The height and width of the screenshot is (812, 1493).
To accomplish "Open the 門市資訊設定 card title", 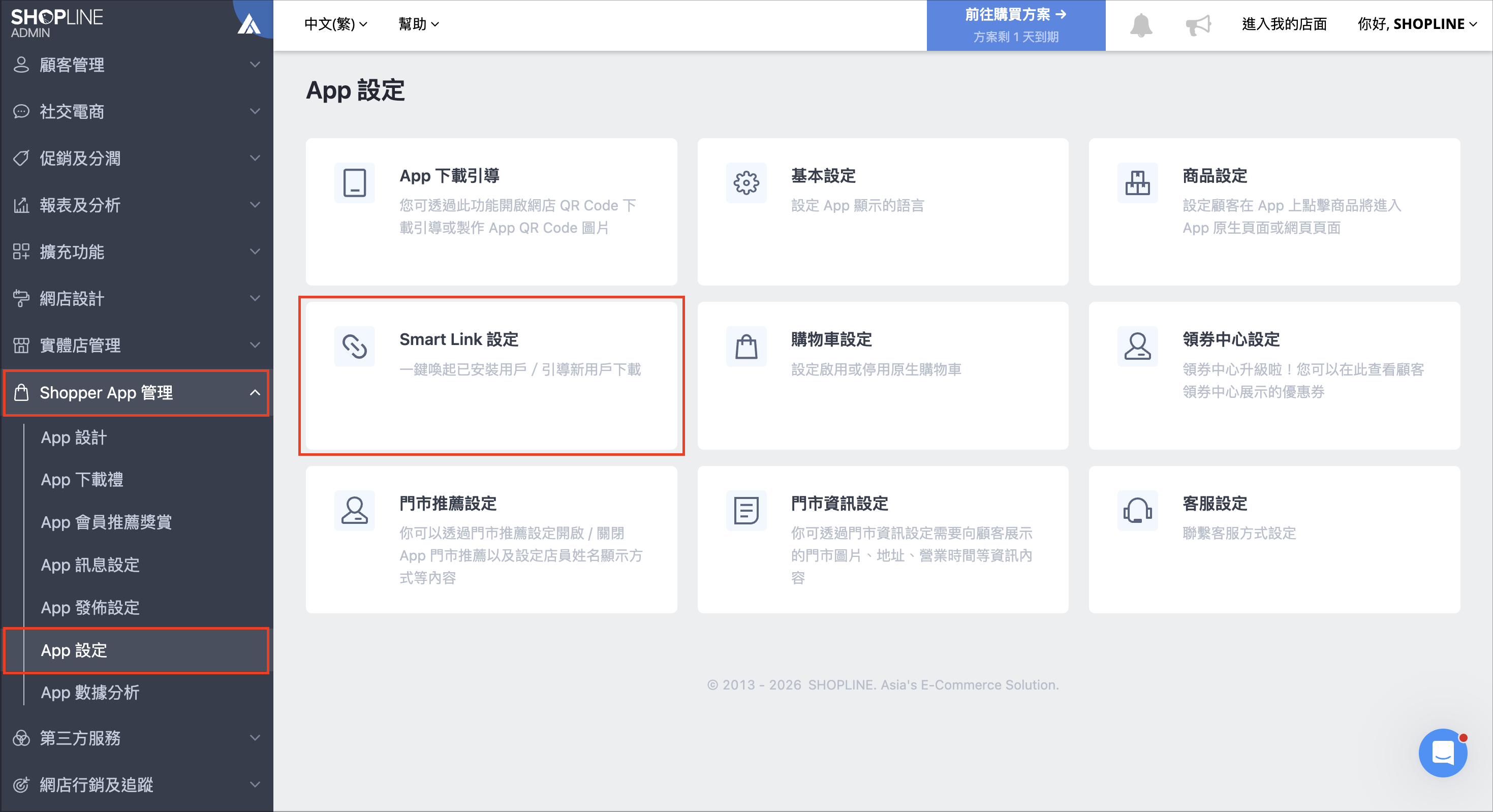I will [839, 504].
